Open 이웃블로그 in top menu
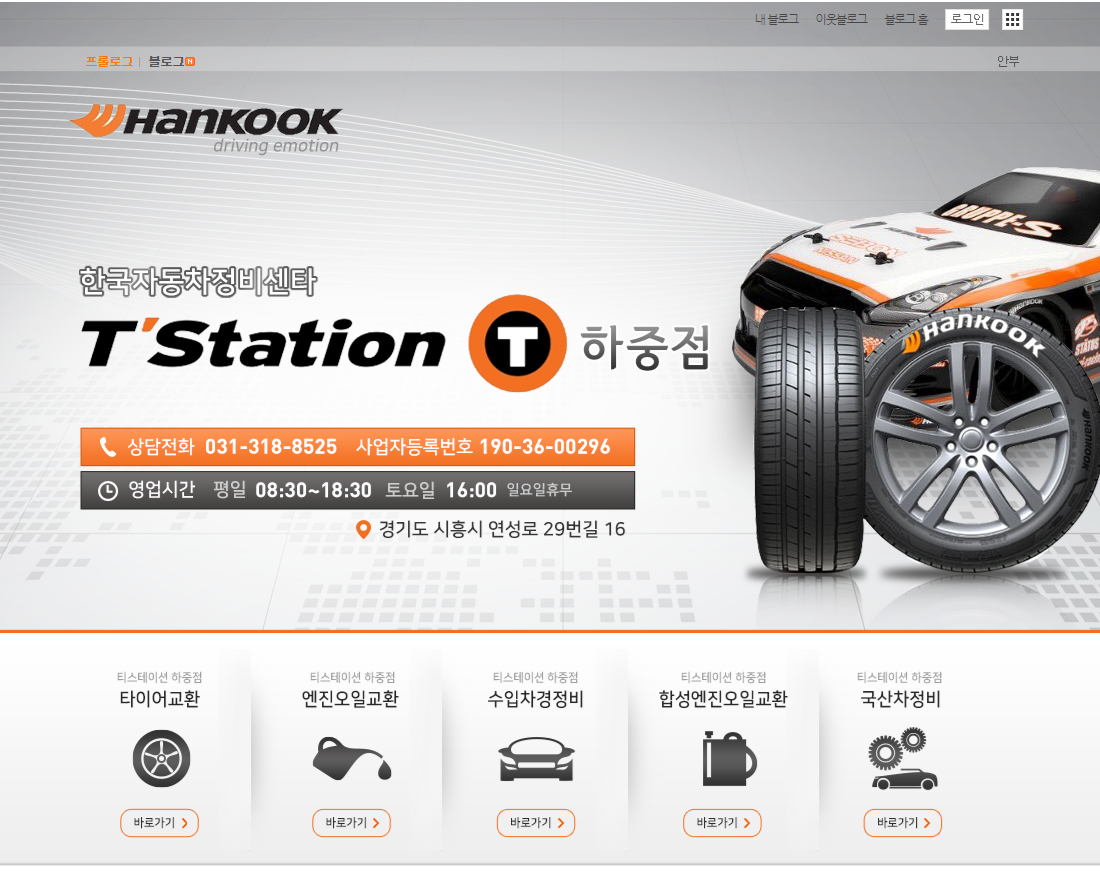The height and width of the screenshot is (874, 1100). [841, 20]
